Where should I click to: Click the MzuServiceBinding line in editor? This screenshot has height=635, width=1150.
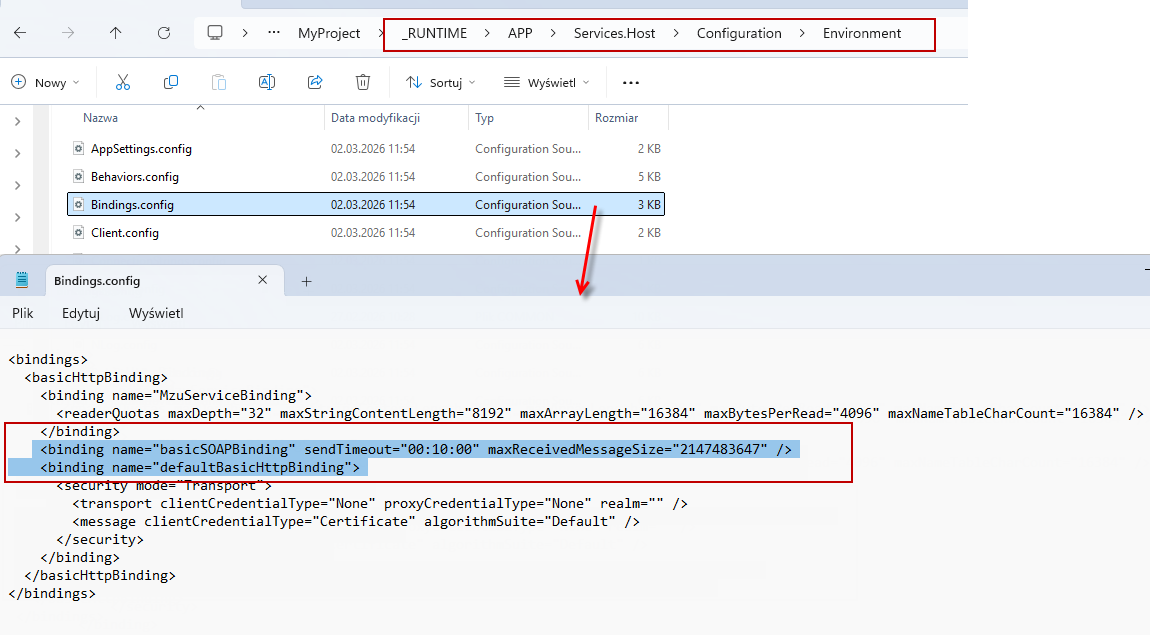176,395
